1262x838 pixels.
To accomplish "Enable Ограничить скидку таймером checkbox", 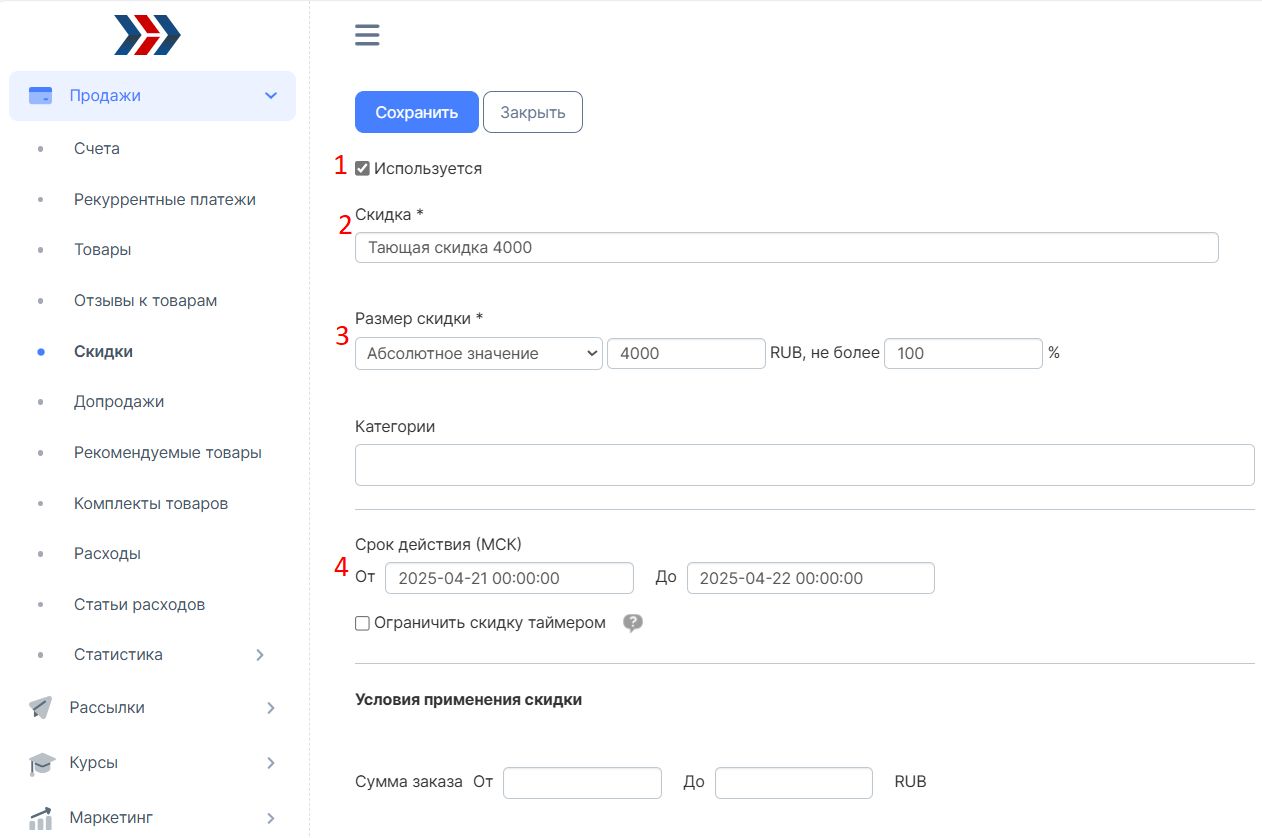I will (x=362, y=623).
